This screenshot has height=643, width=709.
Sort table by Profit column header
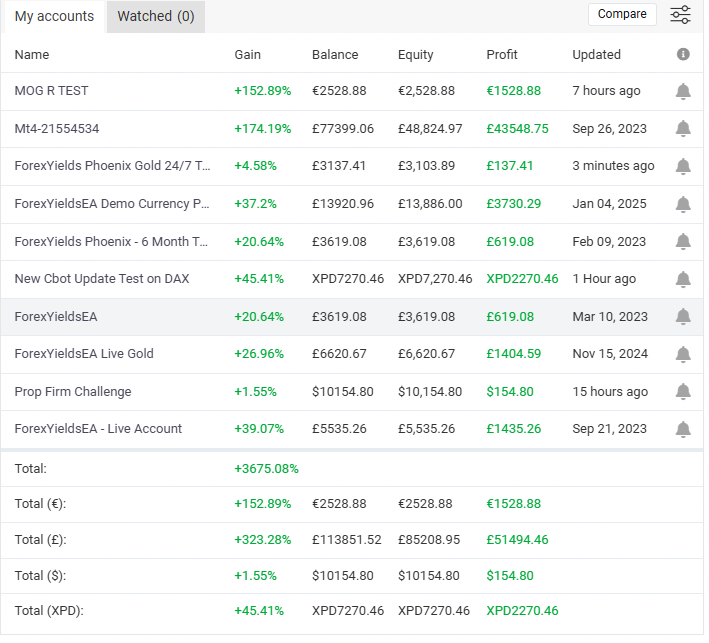tap(502, 55)
